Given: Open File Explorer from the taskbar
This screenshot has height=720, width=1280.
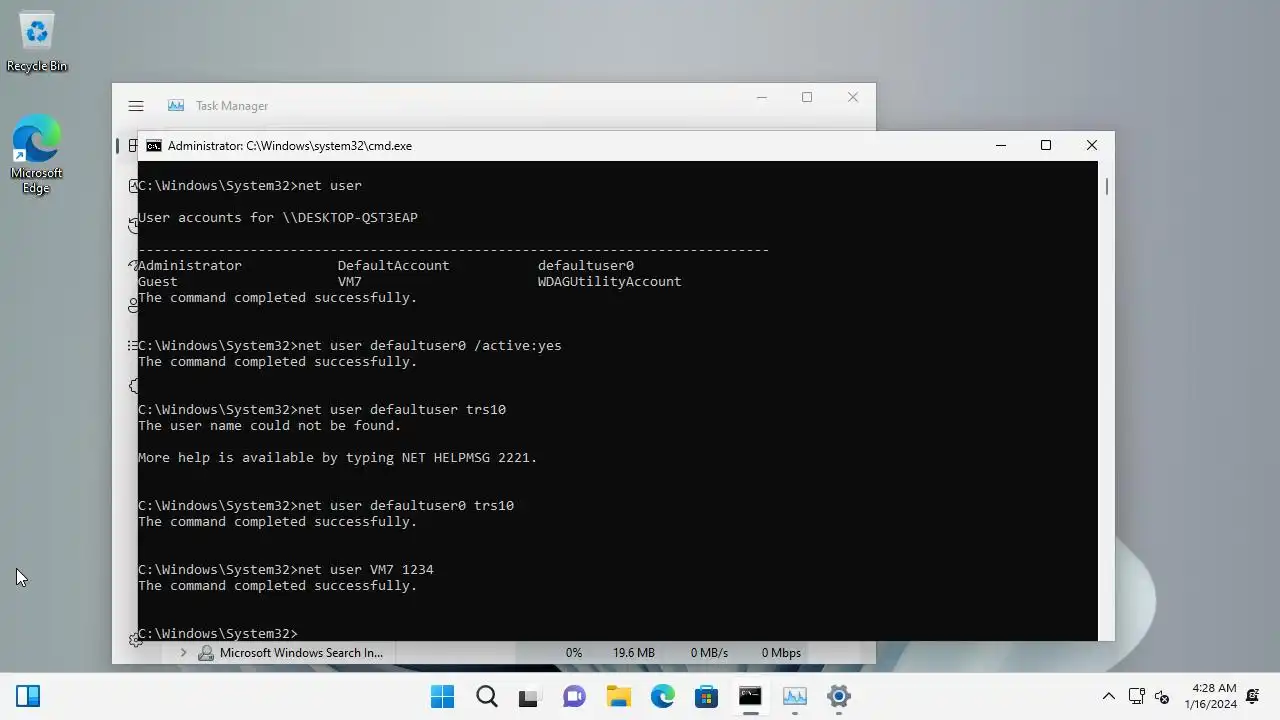Looking at the screenshot, I should [x=619, y=696].
